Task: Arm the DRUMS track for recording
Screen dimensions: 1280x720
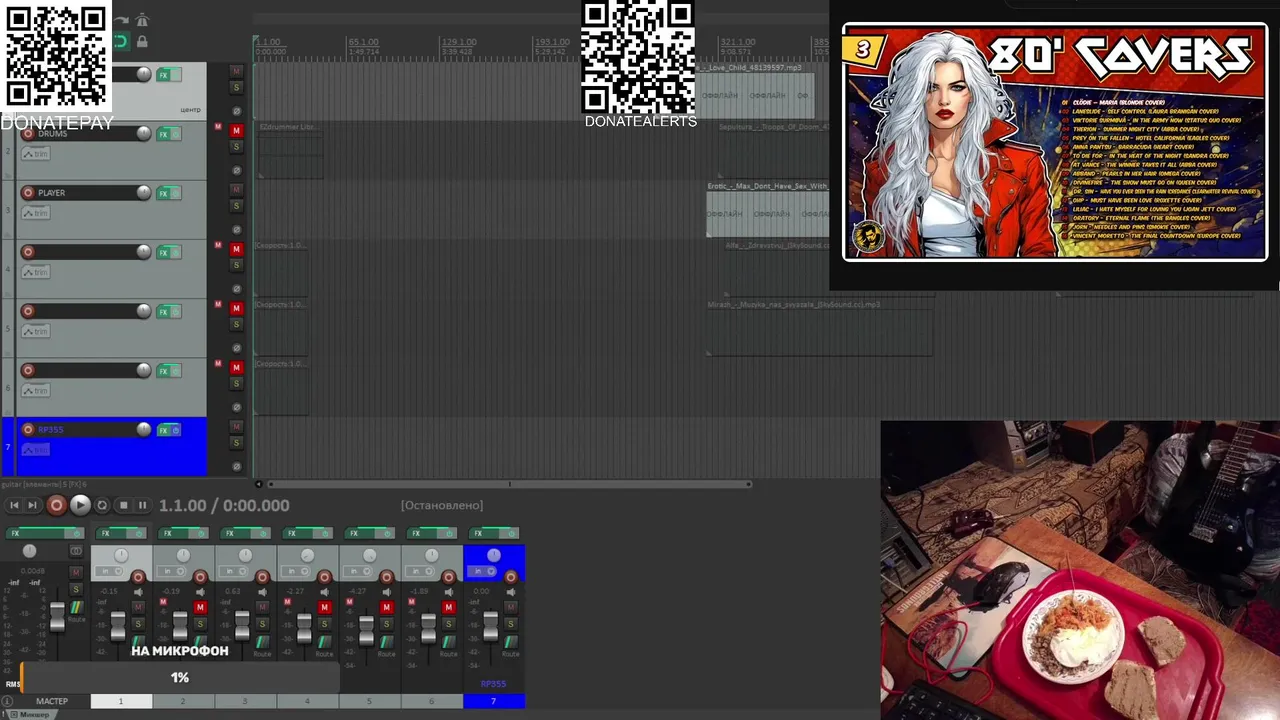Action: (x=28, y=134)
